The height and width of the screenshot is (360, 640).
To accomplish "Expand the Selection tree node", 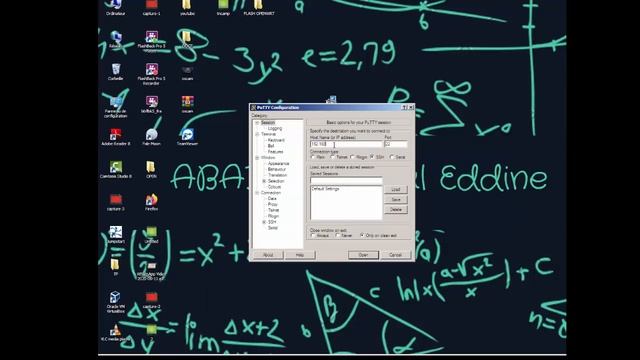I will (x=264, y=181).
